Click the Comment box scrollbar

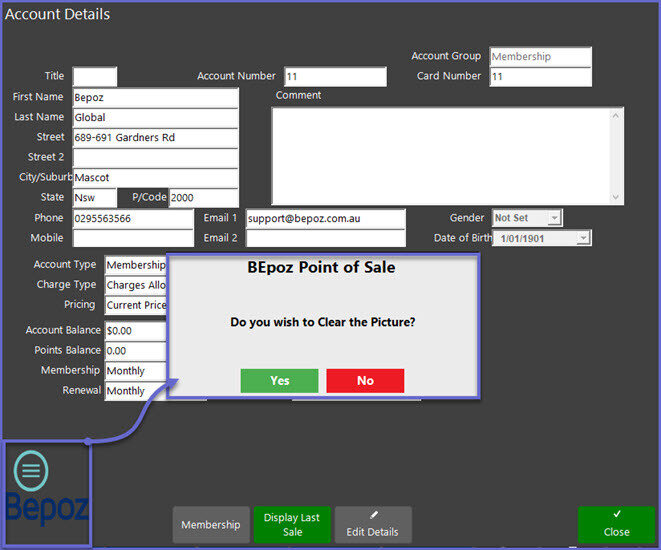pyautogui.click(x=616, y=156)
